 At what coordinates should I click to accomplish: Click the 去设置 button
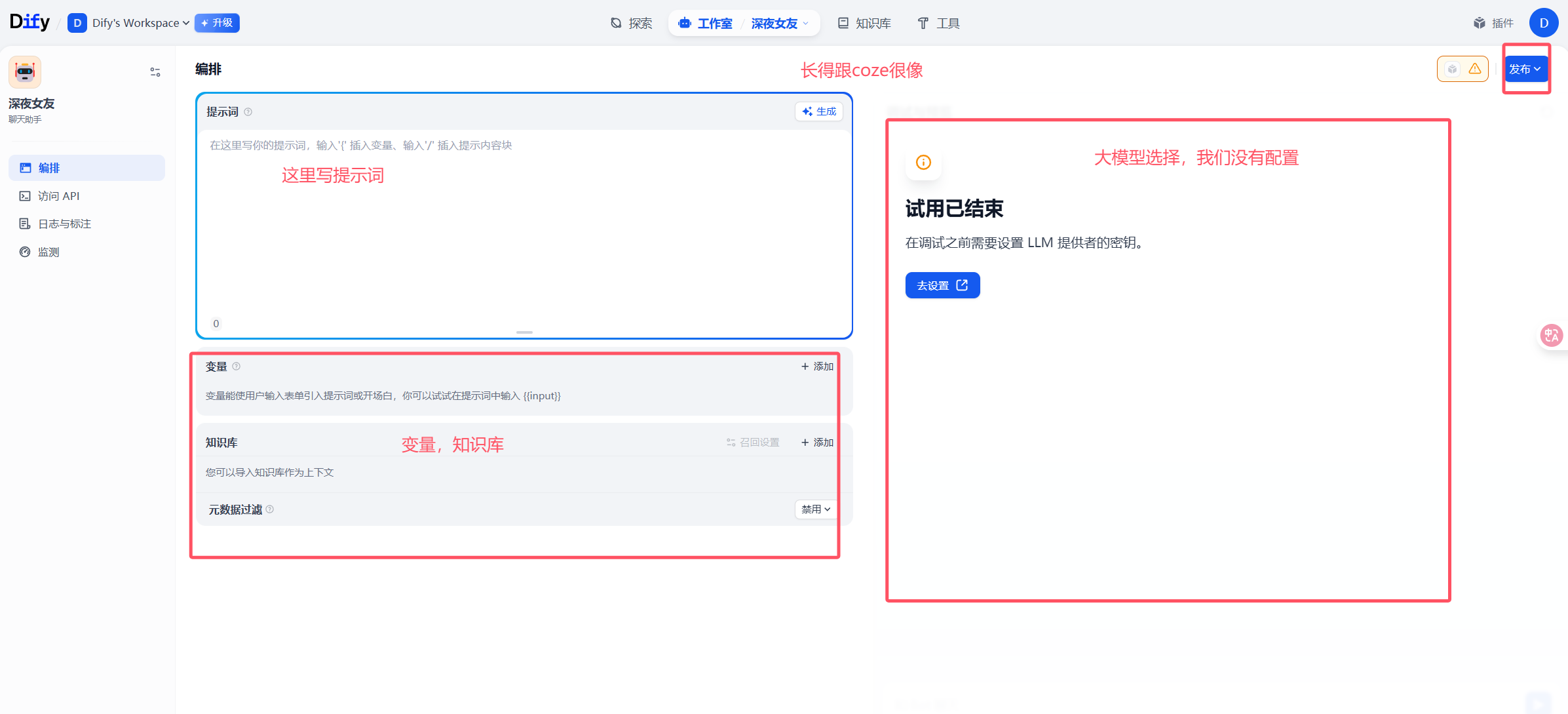[942, 285]
